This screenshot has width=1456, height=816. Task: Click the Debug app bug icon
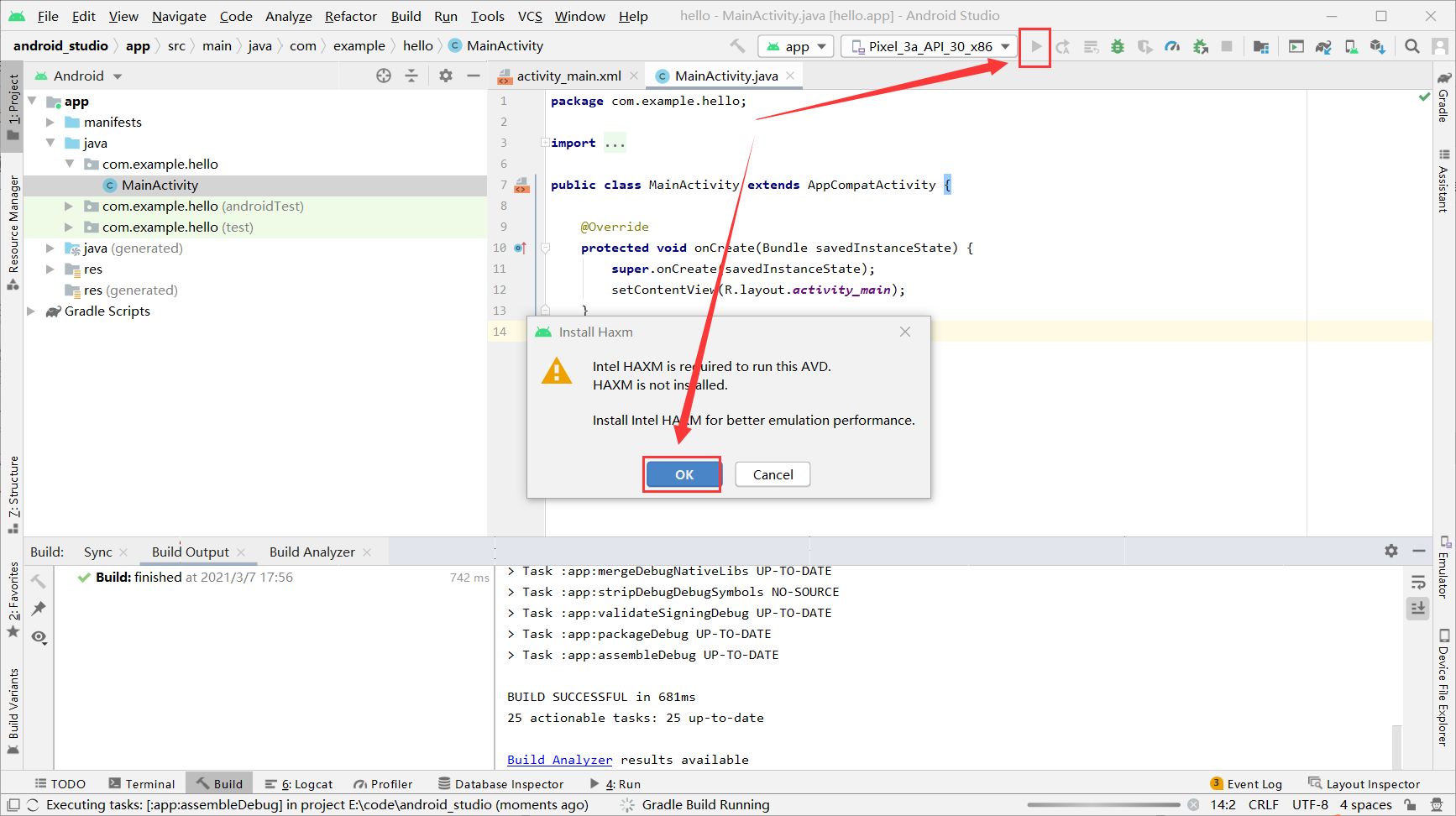(x=1118, y=46)
